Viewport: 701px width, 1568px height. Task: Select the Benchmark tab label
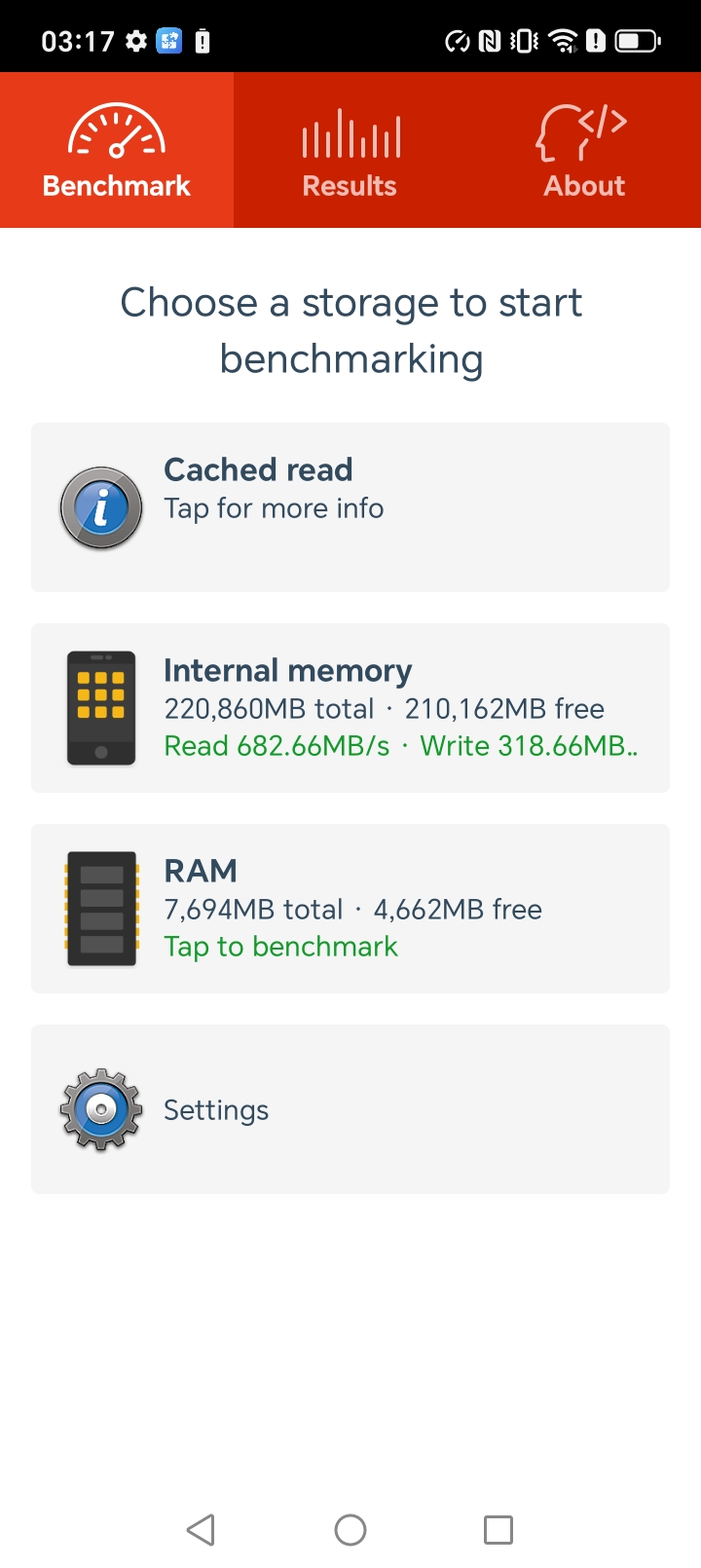click(x=117, y=186)
